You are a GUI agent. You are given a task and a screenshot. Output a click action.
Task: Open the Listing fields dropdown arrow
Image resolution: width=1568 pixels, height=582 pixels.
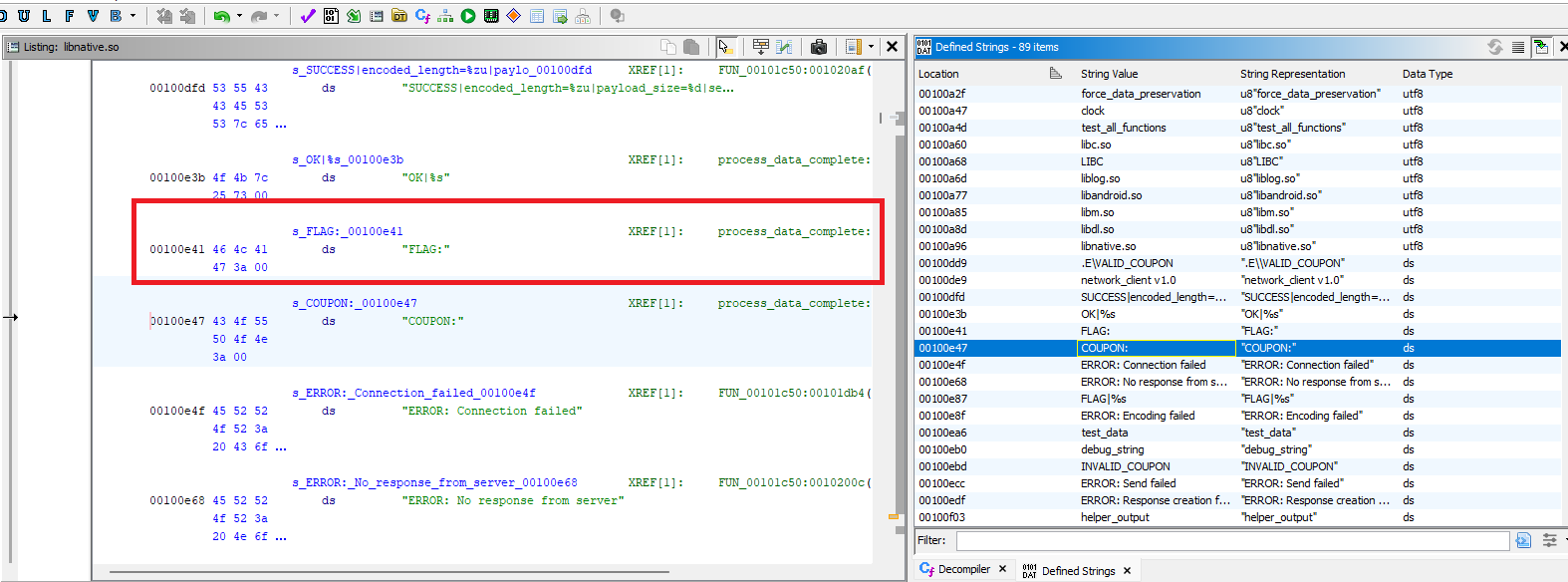871,47
